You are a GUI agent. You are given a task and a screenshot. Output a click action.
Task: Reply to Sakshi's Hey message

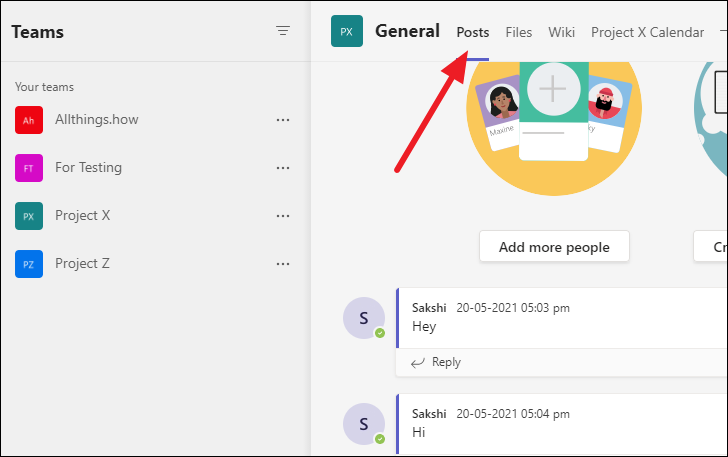[x=436, y=362]
